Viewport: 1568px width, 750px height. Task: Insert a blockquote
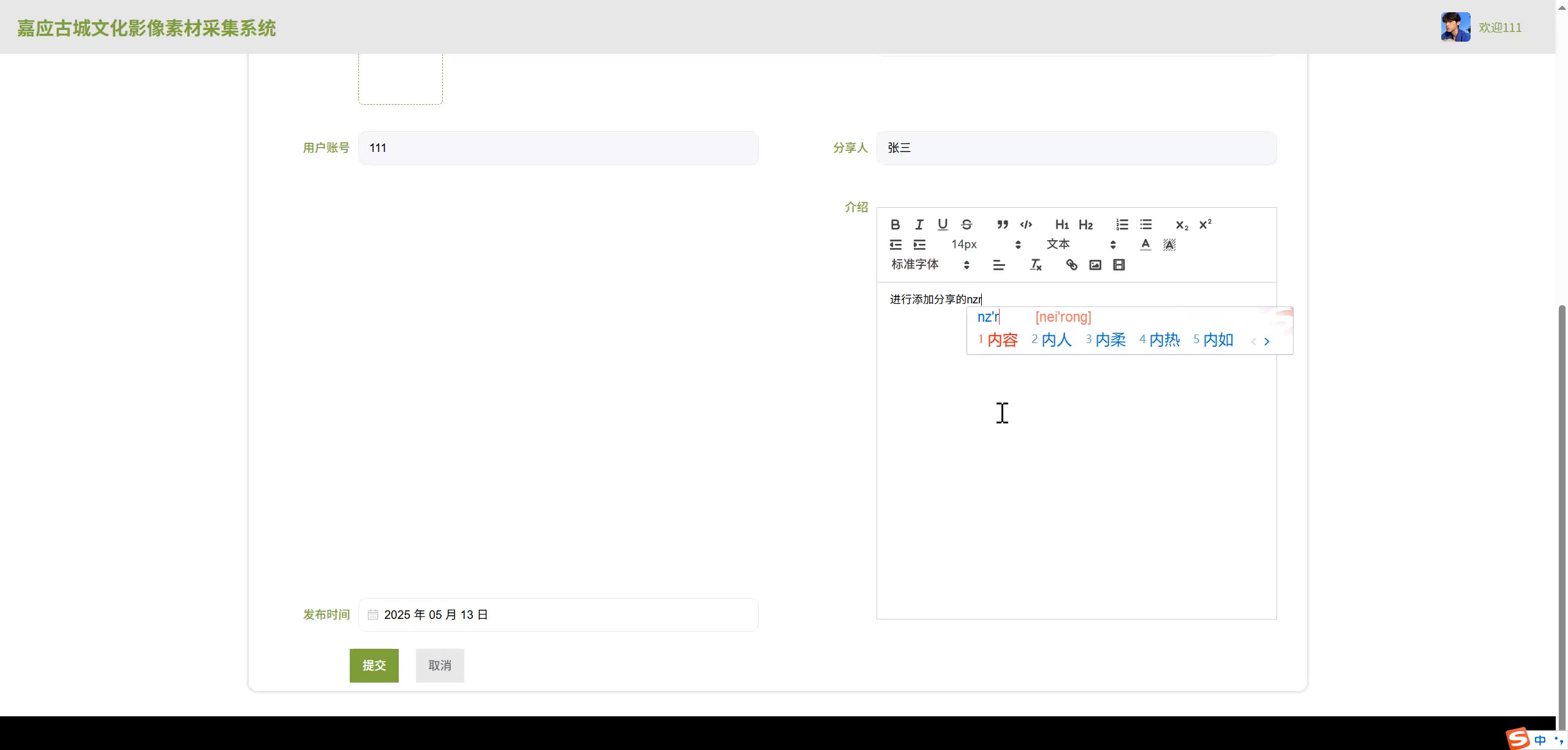tap(1002, 224)
